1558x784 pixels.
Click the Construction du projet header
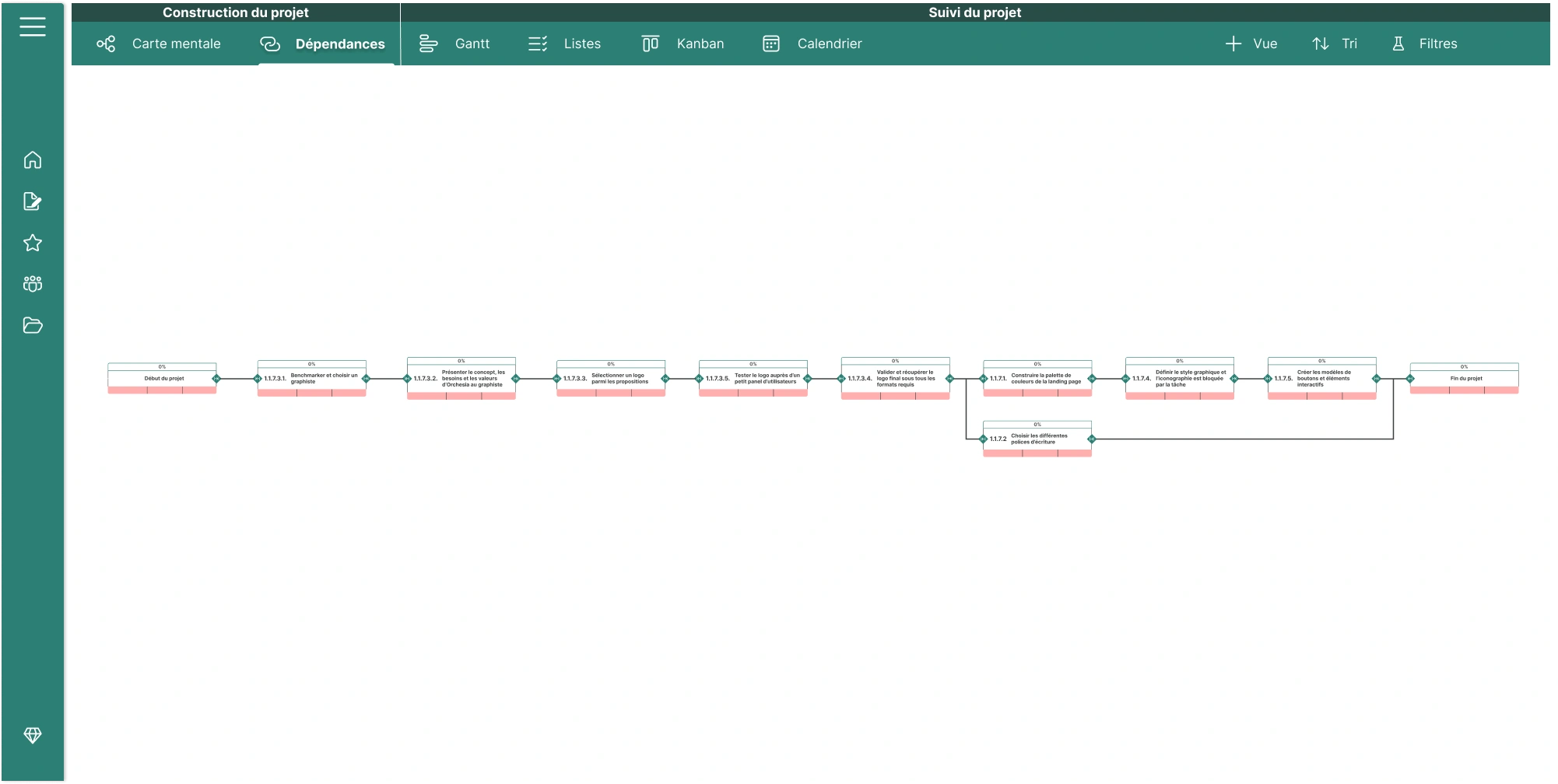(236, 12)
